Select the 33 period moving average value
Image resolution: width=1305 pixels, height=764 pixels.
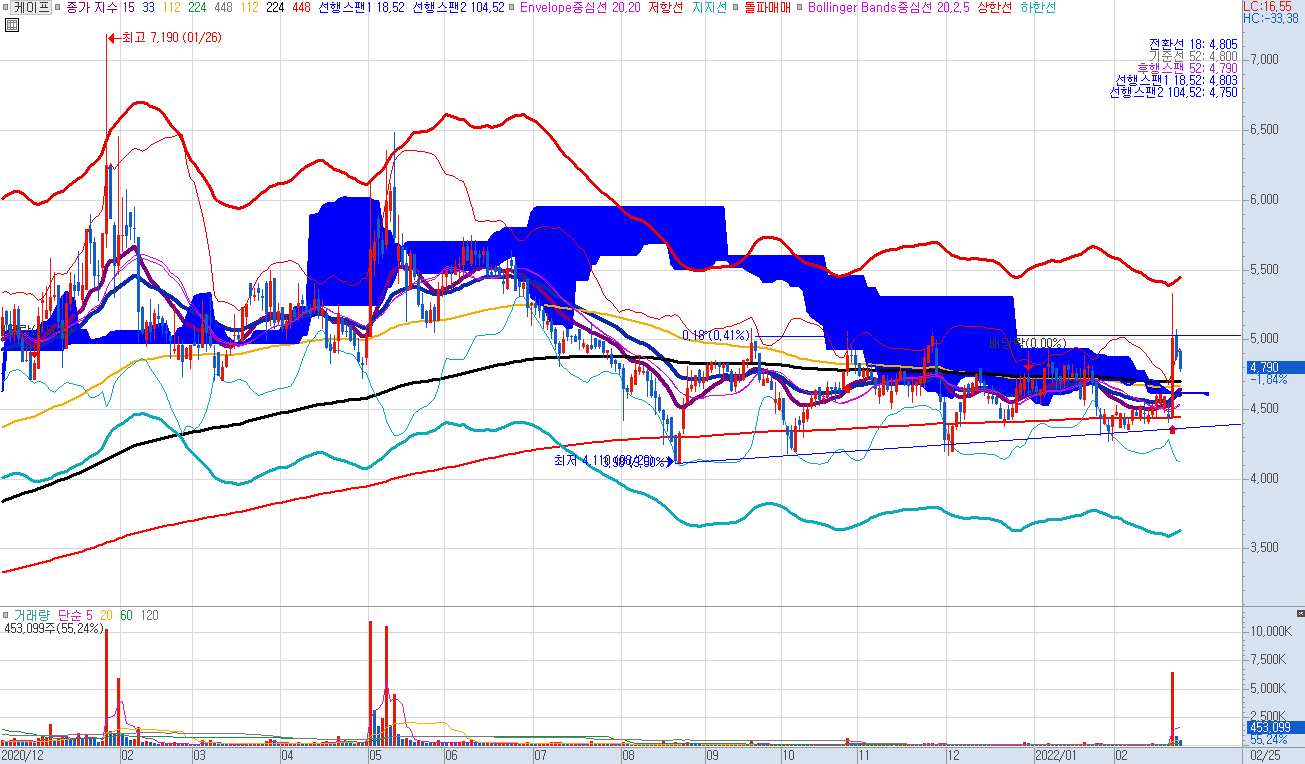(148, 7)
